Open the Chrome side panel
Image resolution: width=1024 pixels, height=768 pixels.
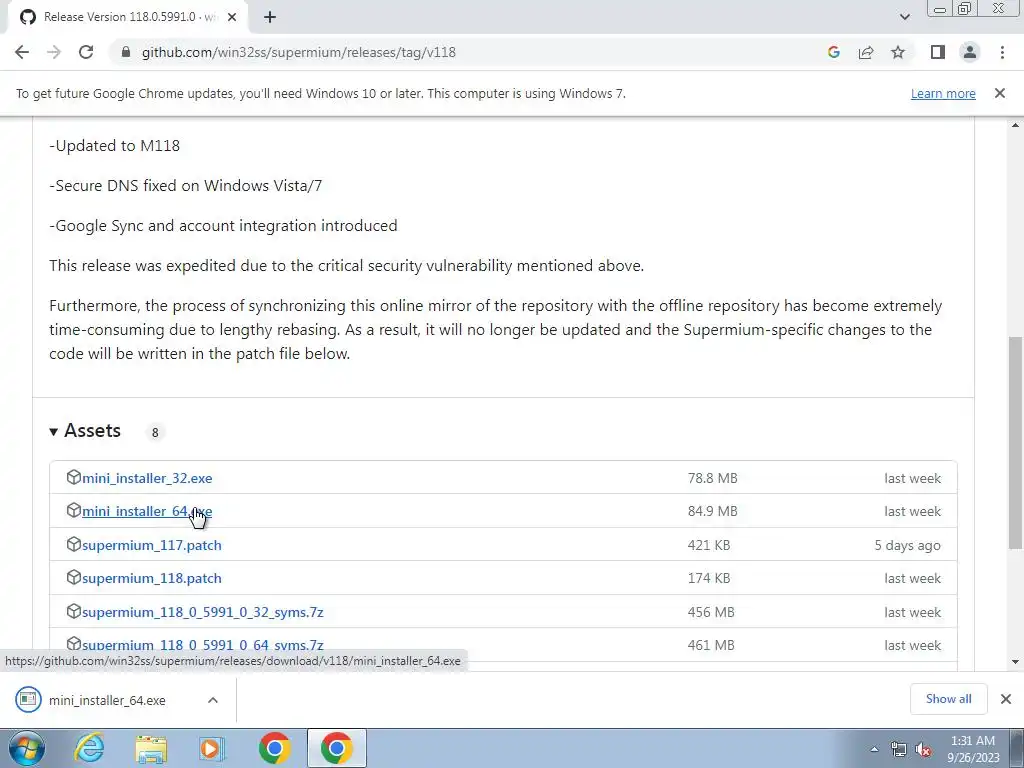(938, 52)
